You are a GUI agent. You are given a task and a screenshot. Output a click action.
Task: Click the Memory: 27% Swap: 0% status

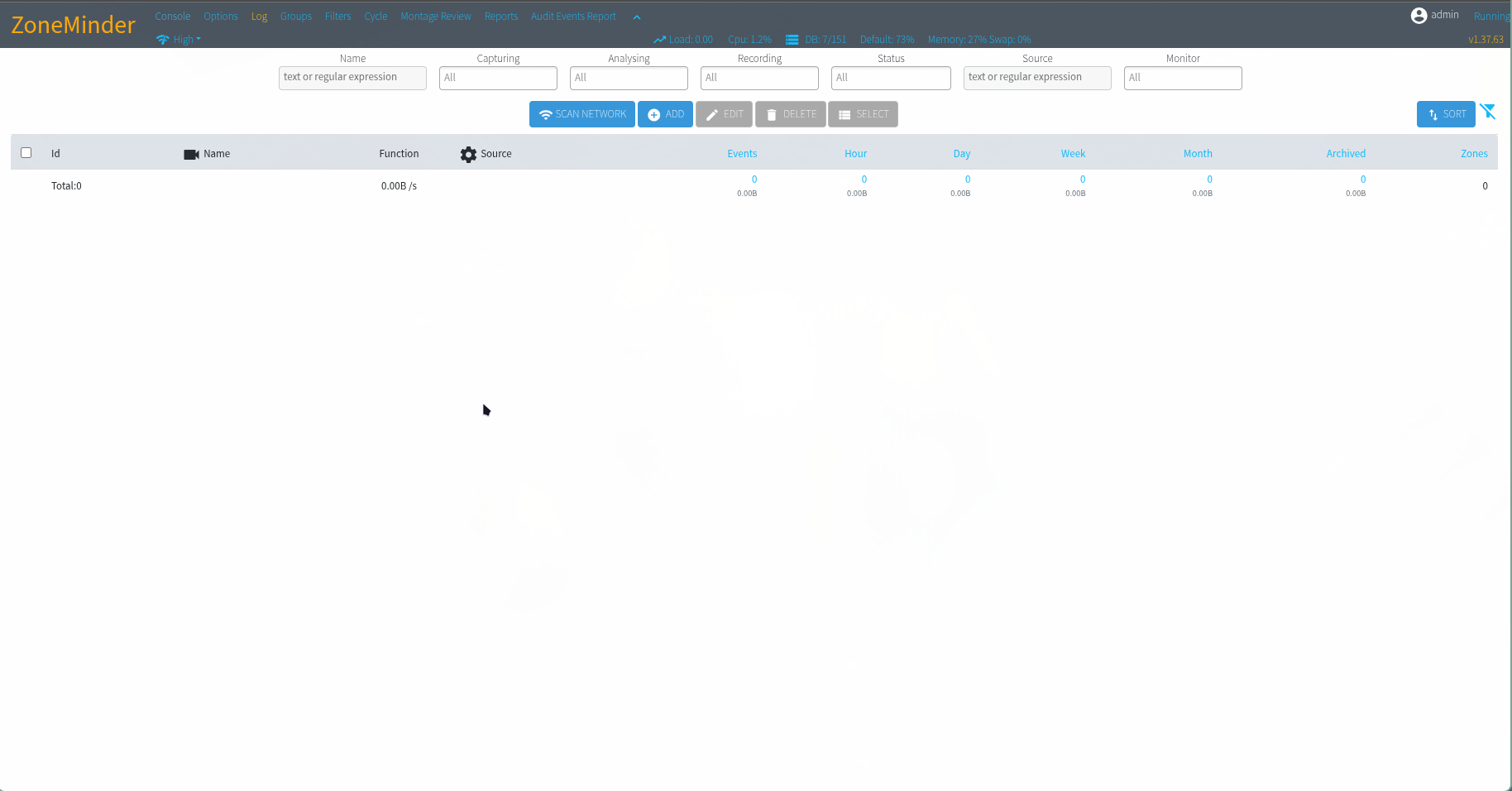pos(979,40)
